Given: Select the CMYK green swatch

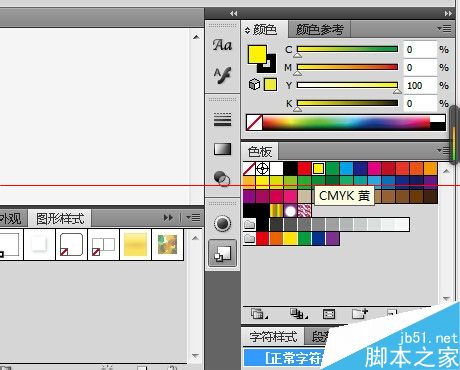Looking at the screenshot, I should point(332,169).
